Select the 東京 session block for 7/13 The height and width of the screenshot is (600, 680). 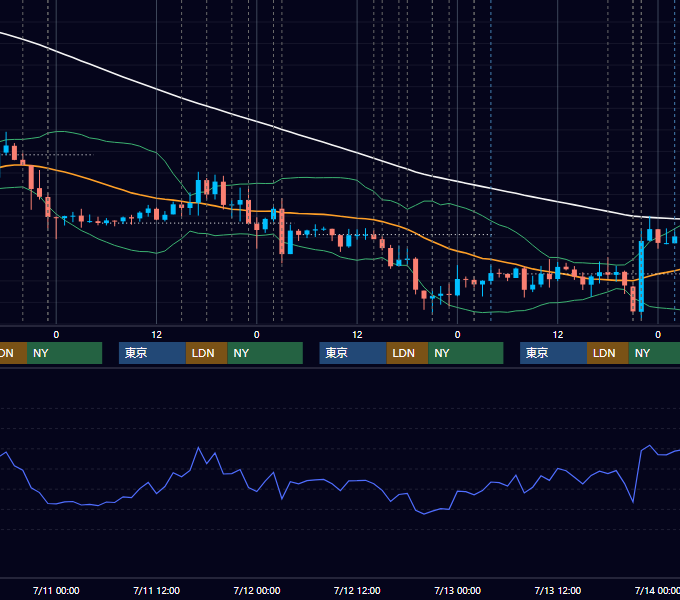tap(553, 353)
